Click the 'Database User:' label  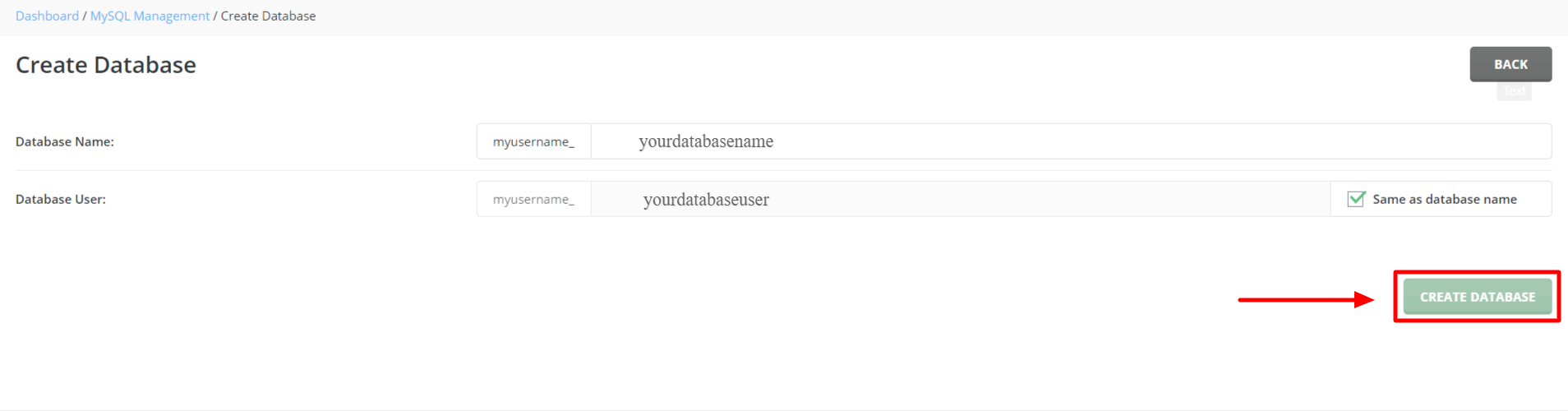click(x=61, y=199)
